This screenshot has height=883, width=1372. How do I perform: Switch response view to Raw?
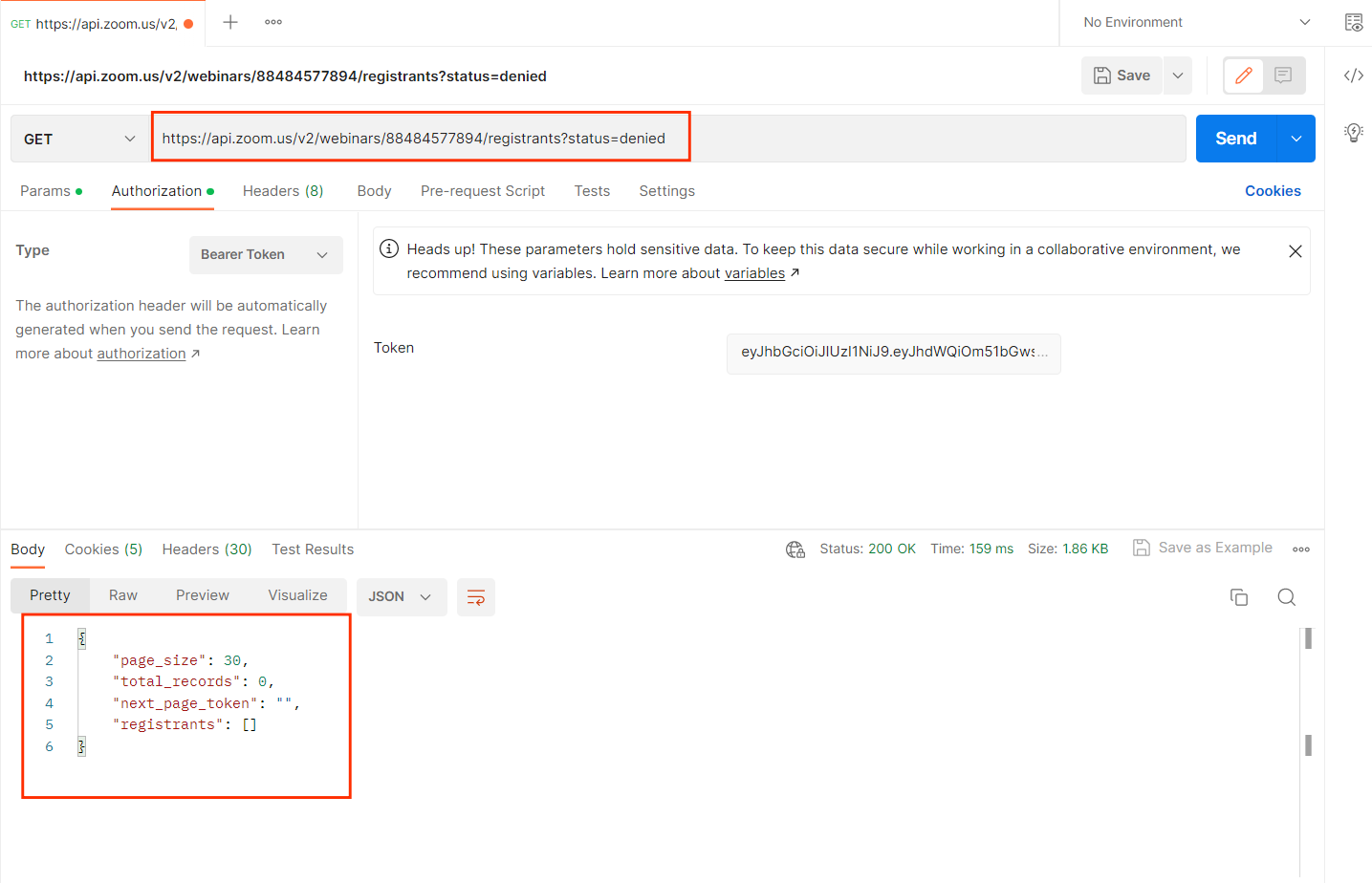[x=123, y=595]
